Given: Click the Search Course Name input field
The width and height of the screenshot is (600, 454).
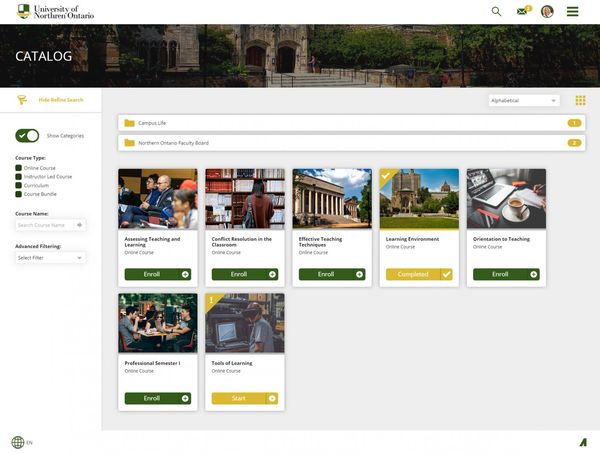Looking at the screenshot, I should (x=45, y=225).
